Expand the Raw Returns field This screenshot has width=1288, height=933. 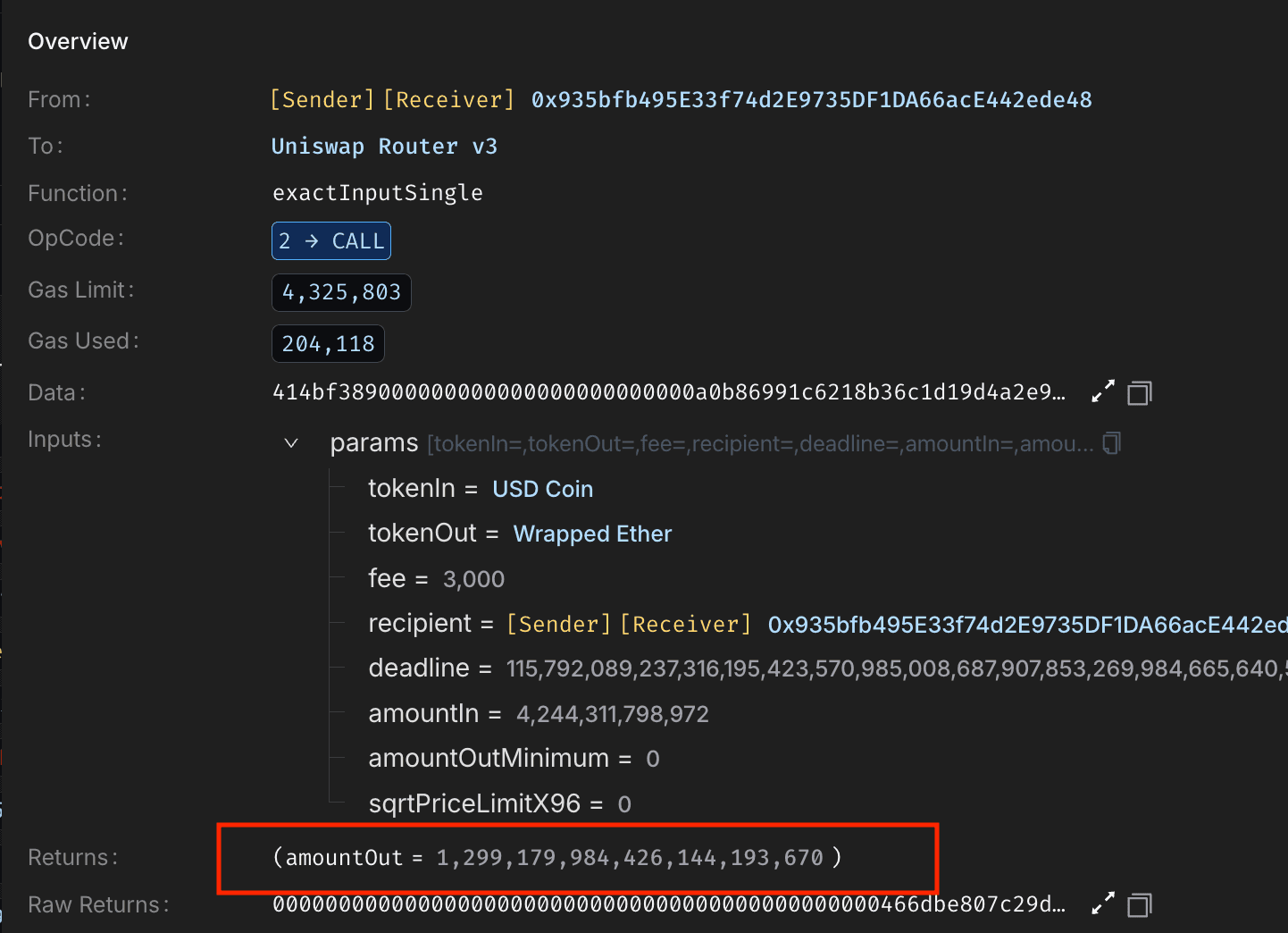(1102, 904)
